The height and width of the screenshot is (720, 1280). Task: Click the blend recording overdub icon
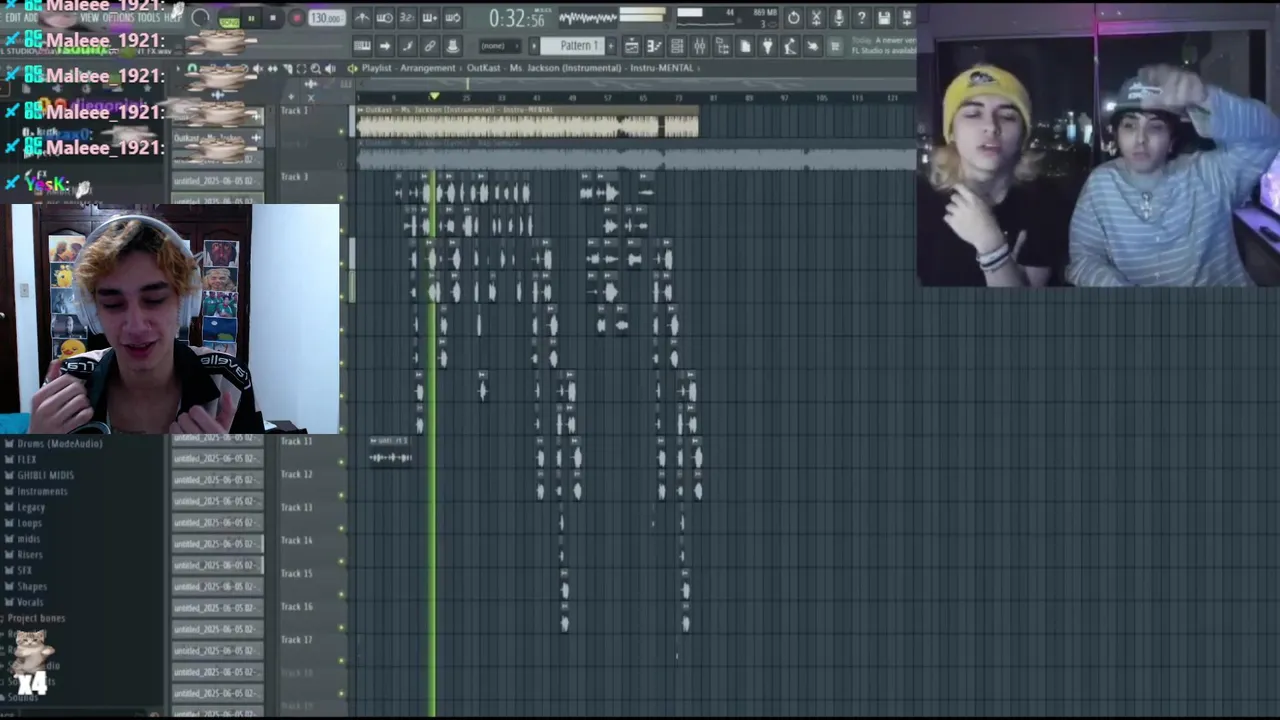point(430,18)
